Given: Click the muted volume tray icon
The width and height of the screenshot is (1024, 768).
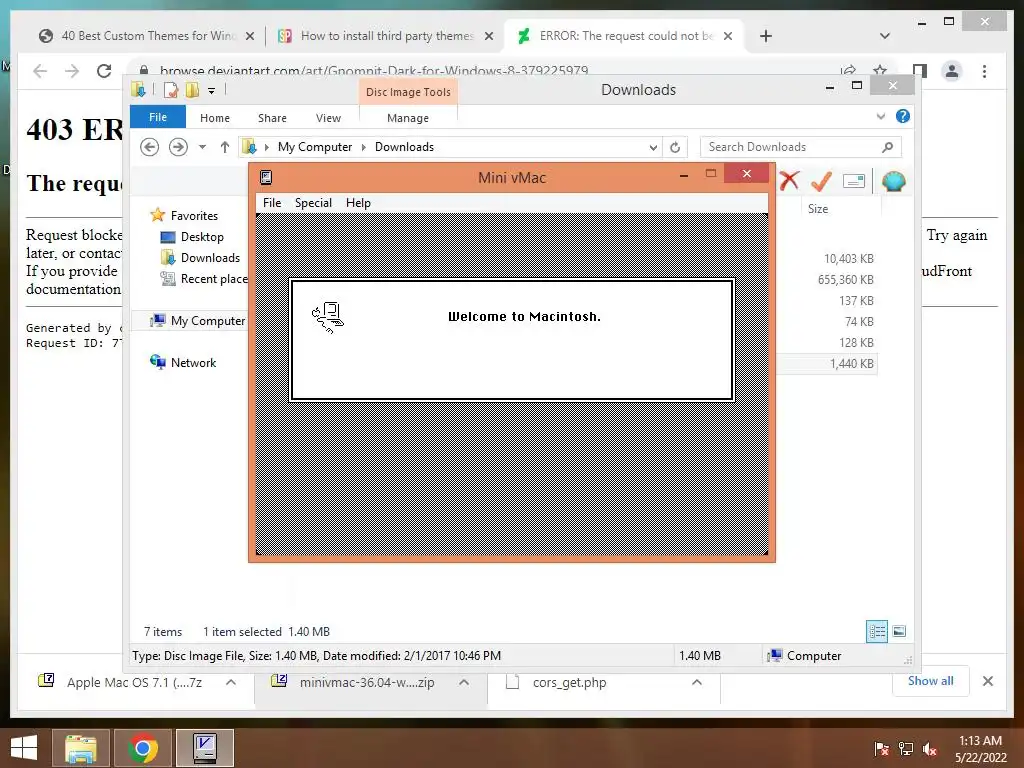Looking at the screenshot, I should [x=929, y=749].
